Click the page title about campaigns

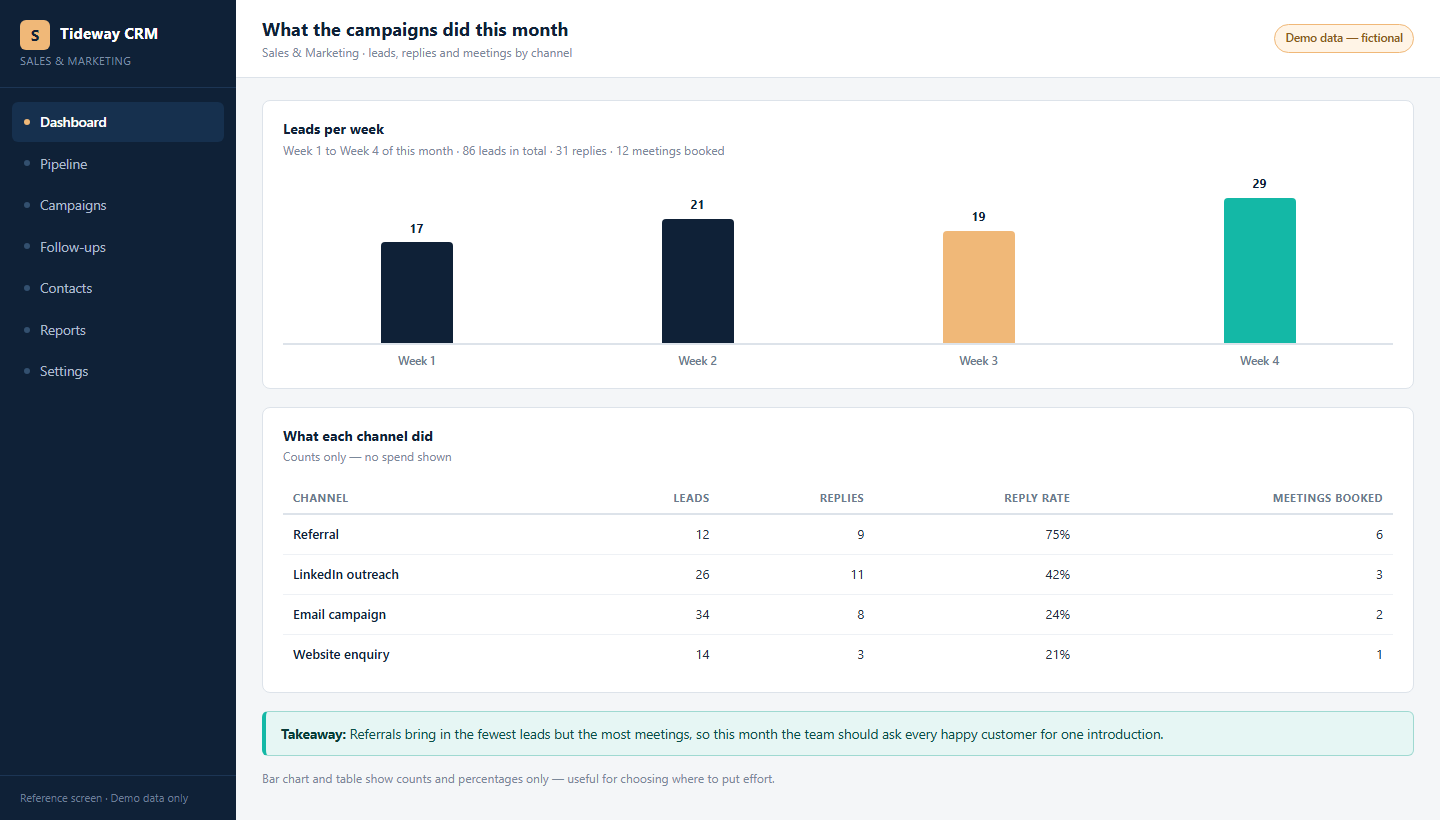415,30
